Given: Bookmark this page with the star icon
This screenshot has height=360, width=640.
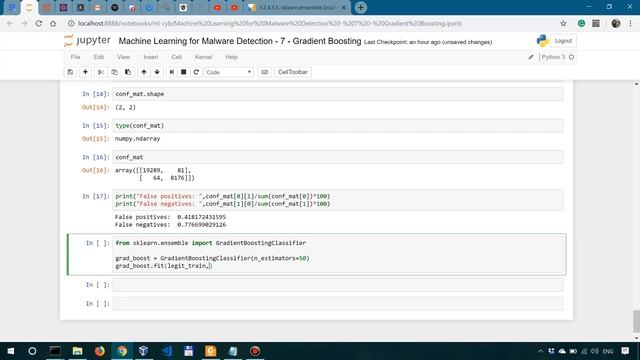Looking at the screenshot, I should click(563, 24).
